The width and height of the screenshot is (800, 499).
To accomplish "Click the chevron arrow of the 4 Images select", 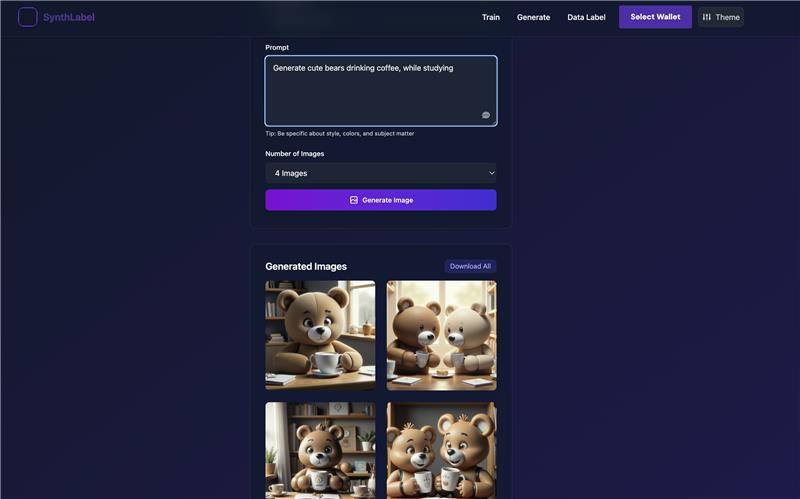I will pyautogui.click(x=491, y=173).
